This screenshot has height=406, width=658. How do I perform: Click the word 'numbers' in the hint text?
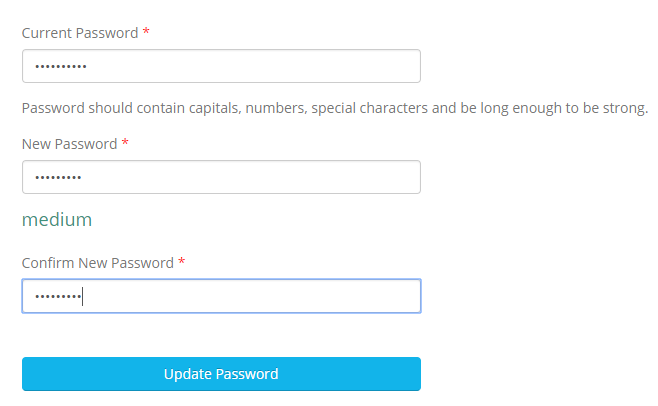[276, 108]
